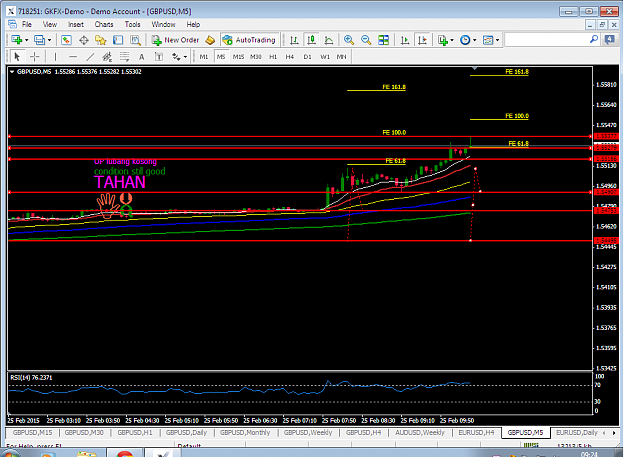Switch chart to Bar Chart mode
The image size is (625, 457).
pos(294,40)
